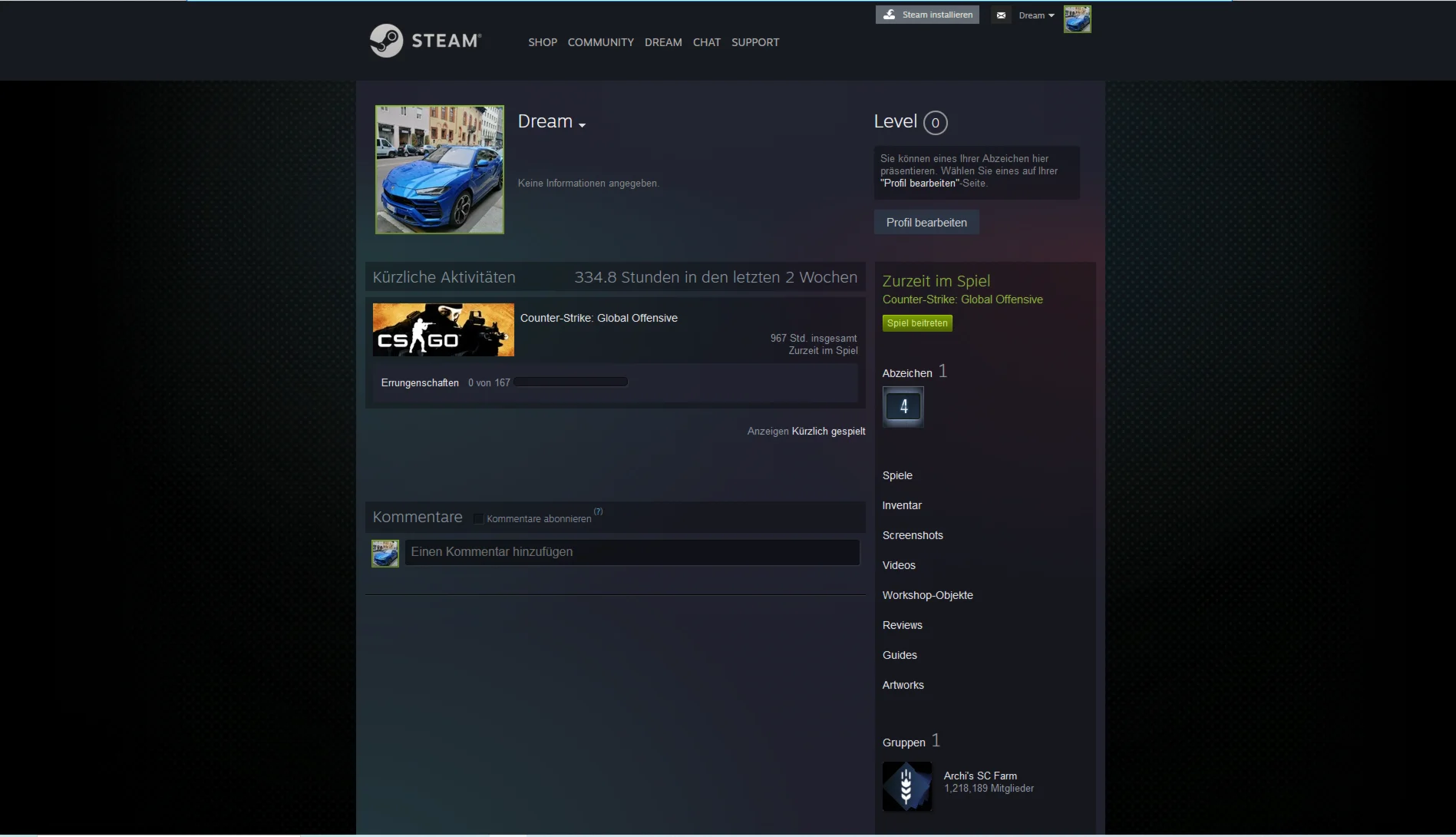Open the Dream account dropdown in the top bar
The width and height of the screenshot is (1456, 837).
pyautogui.click(x=1036, y=15)
